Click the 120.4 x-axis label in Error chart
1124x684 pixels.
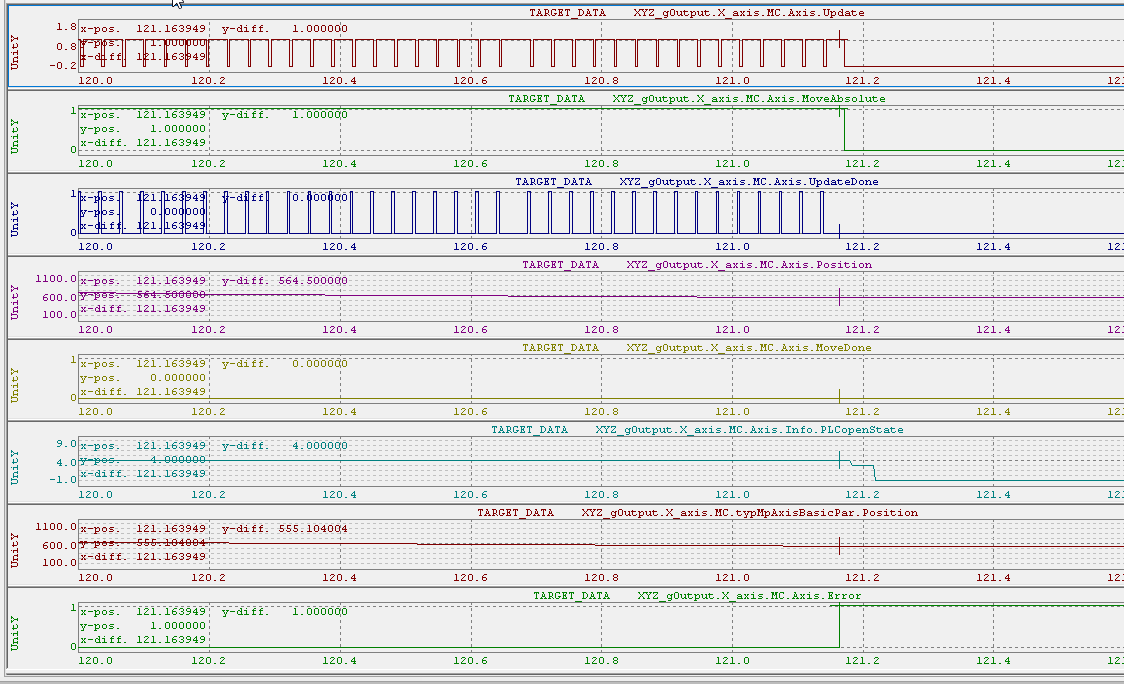(339, 661)
